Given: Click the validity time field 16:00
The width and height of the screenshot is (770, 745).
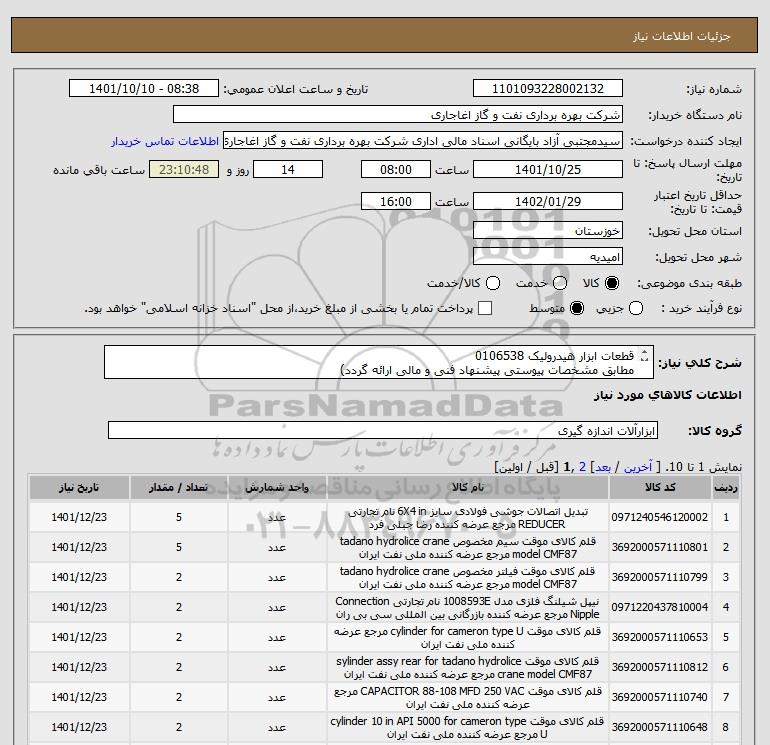Looking at the screenshot, I should coord(396,201).
